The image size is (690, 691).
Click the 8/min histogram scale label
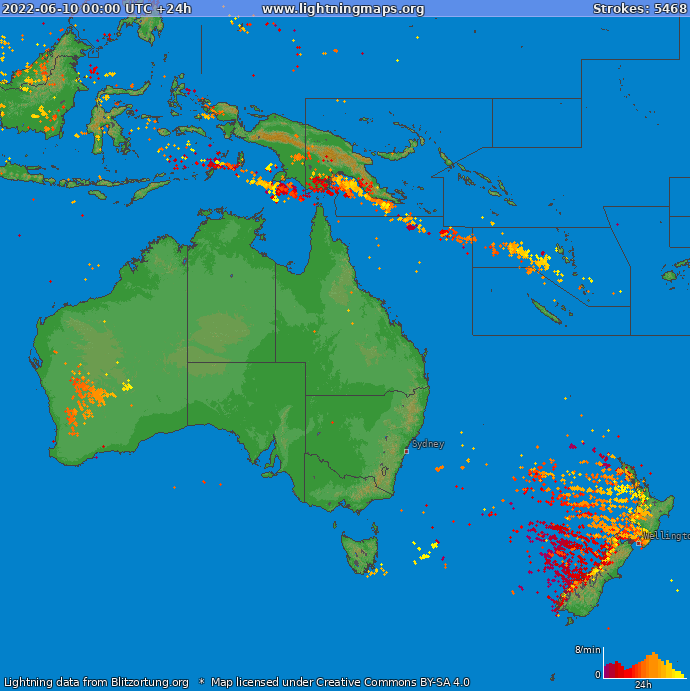click(x=588, y=650)
